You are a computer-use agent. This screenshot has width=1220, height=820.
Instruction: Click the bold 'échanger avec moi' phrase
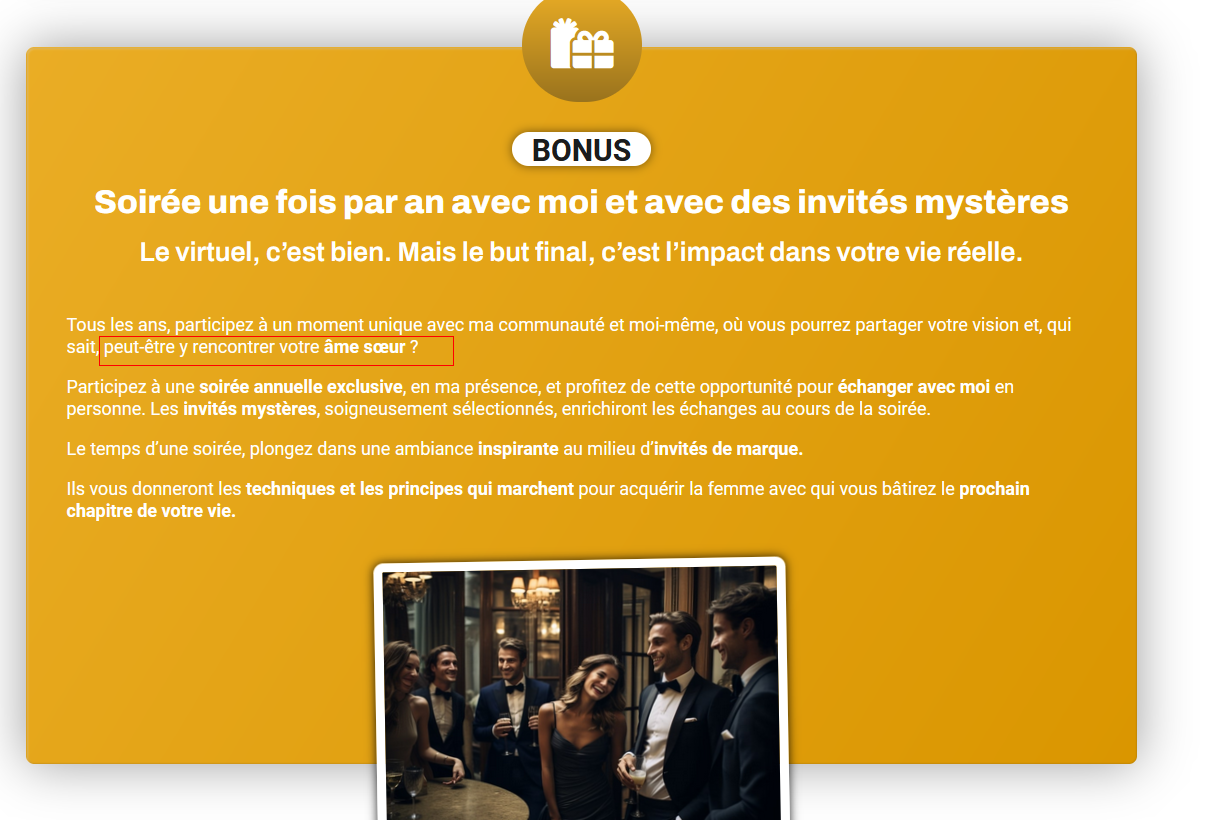click(x=914, y=387)
